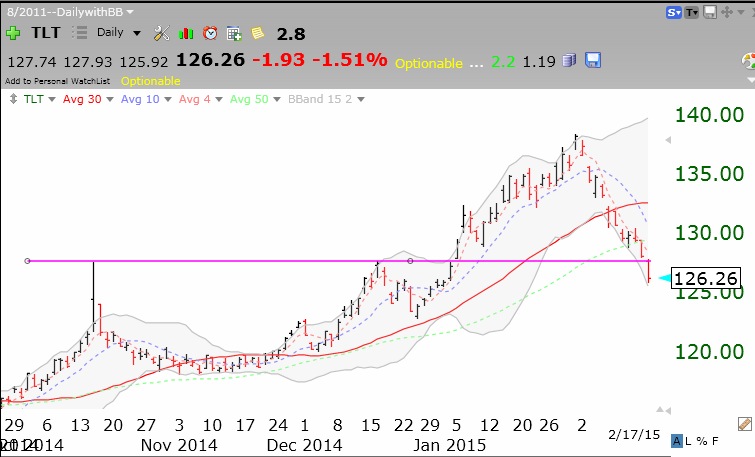
Task: Open the chart tools wrench icon
Action: 163,32
